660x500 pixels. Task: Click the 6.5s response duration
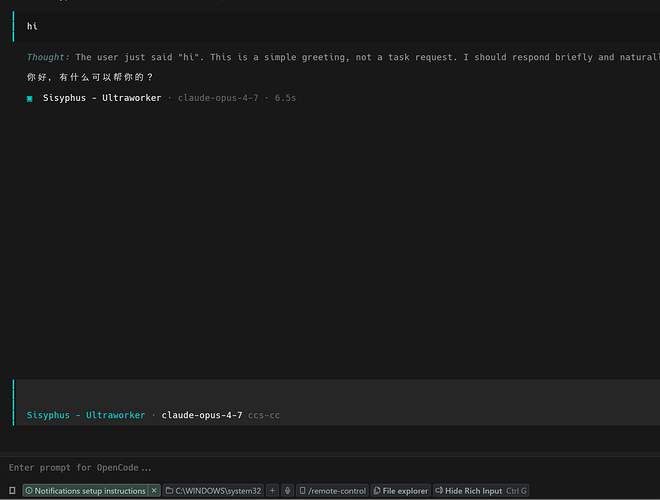click(285, 98)
